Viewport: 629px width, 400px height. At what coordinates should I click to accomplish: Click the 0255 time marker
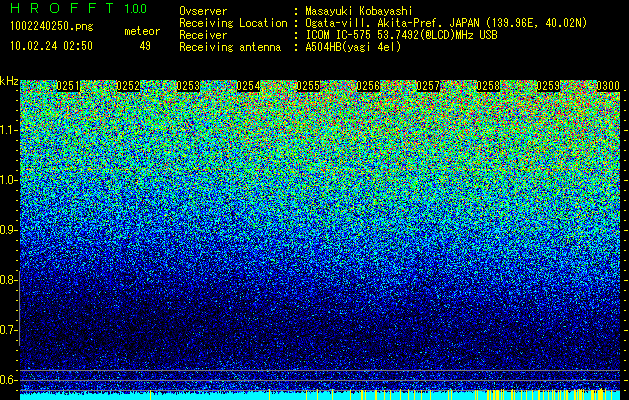pos(308,86)
